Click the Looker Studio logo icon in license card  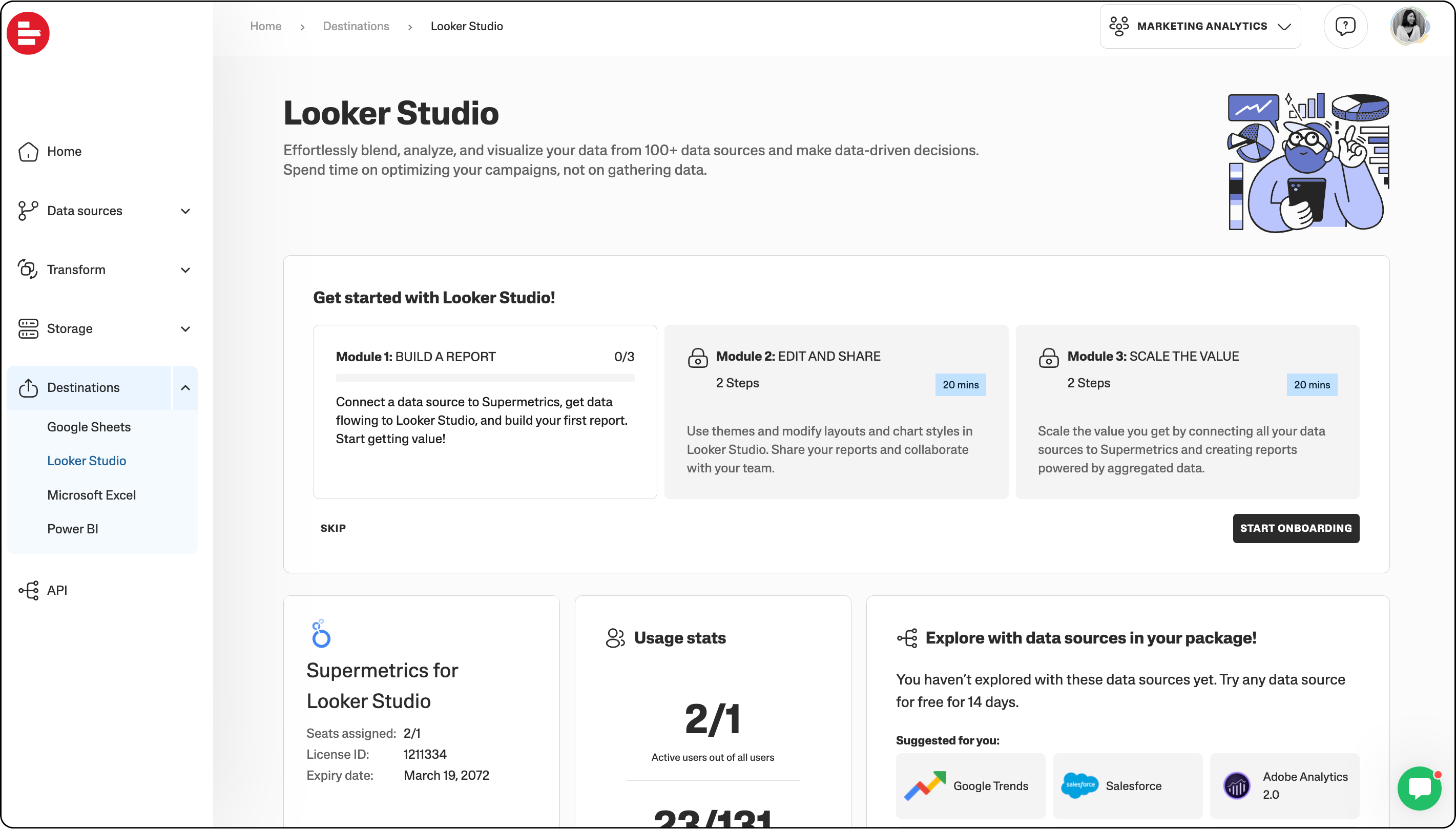pos(321,634)
